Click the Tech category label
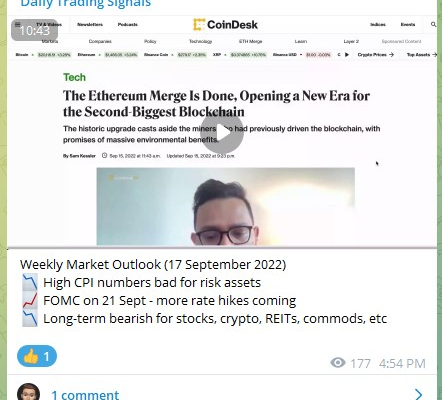 coord(75,77)
